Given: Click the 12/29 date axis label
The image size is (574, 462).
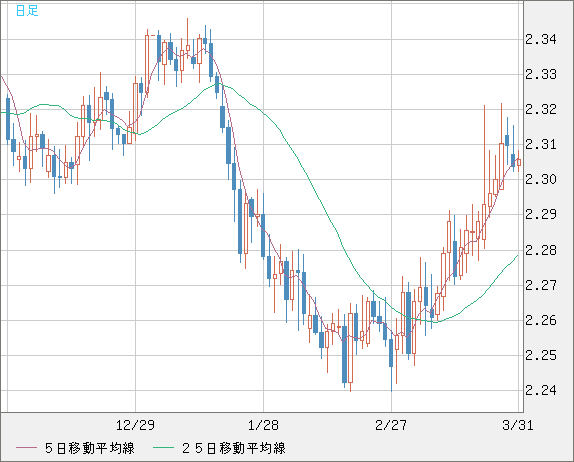Looking at the screenshot, I should [135, 425].
